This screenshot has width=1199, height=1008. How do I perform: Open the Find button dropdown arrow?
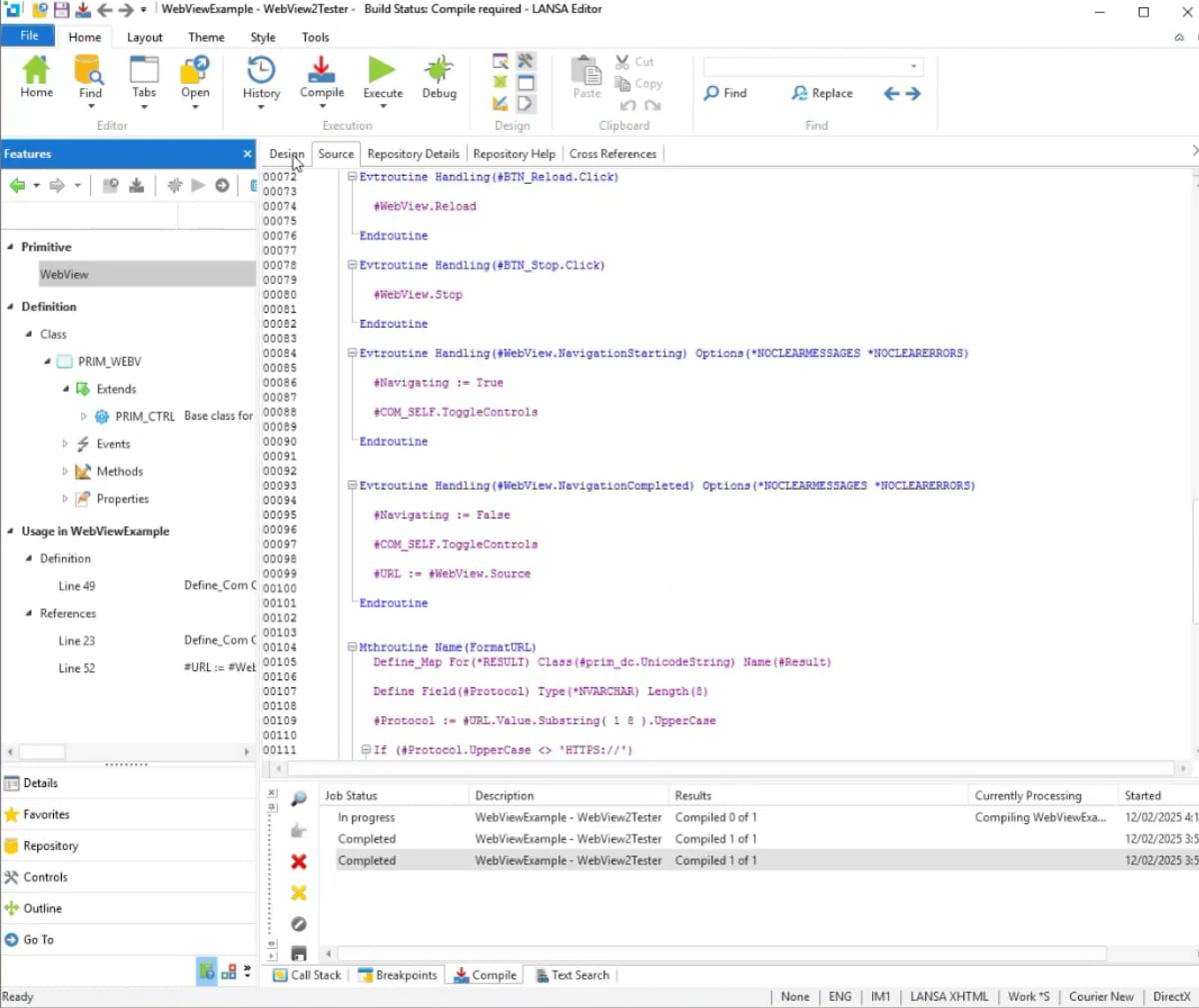(90, 107)
